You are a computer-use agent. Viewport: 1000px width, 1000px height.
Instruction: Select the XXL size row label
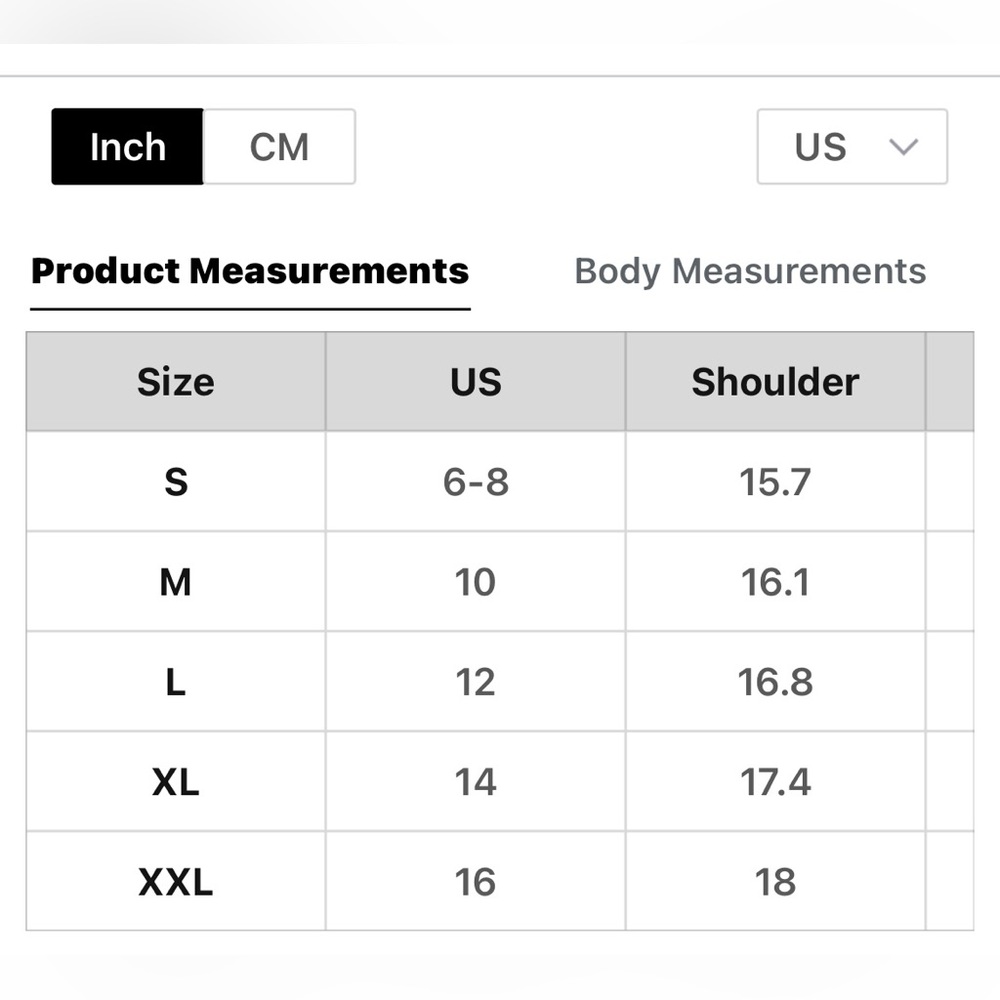(176, 882)
